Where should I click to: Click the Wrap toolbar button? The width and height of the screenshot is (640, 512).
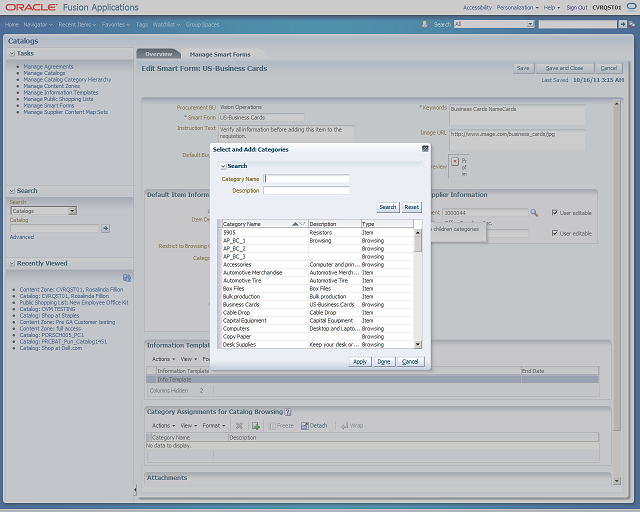point(352,426)
